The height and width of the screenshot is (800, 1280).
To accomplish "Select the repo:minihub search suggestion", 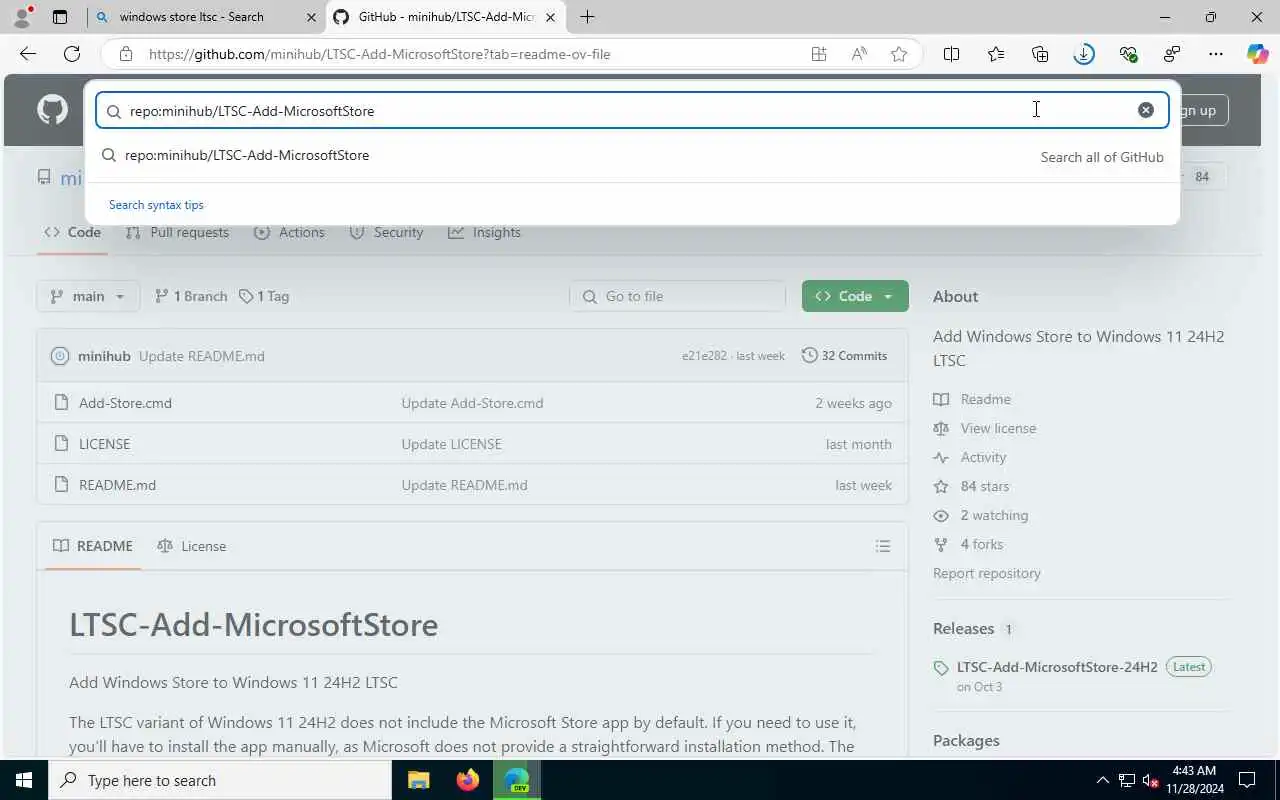I will click(632, 155).
